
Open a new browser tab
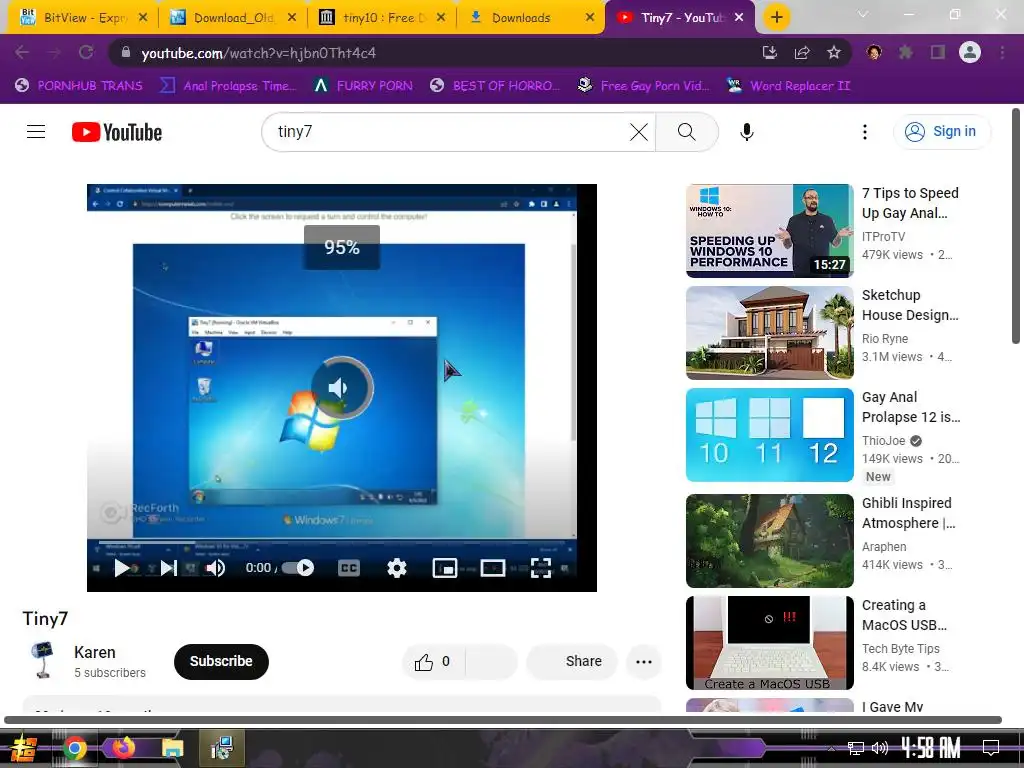point(776,18)
